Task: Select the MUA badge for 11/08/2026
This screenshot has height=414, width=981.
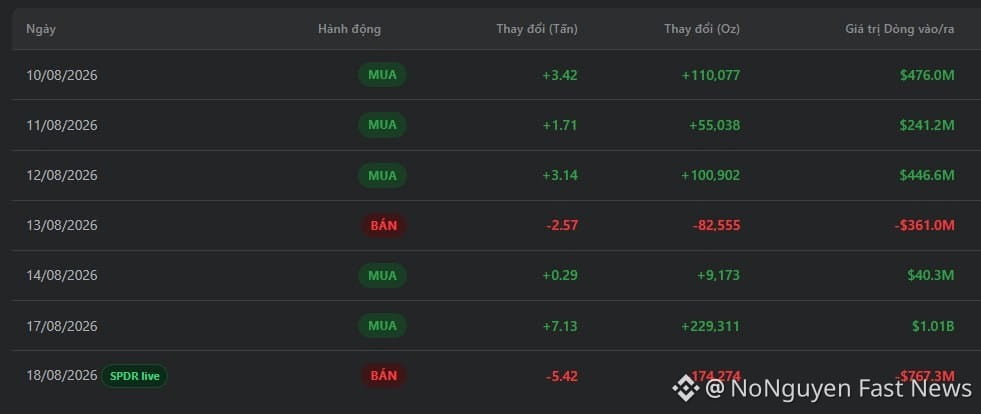Action: point(382,125)
